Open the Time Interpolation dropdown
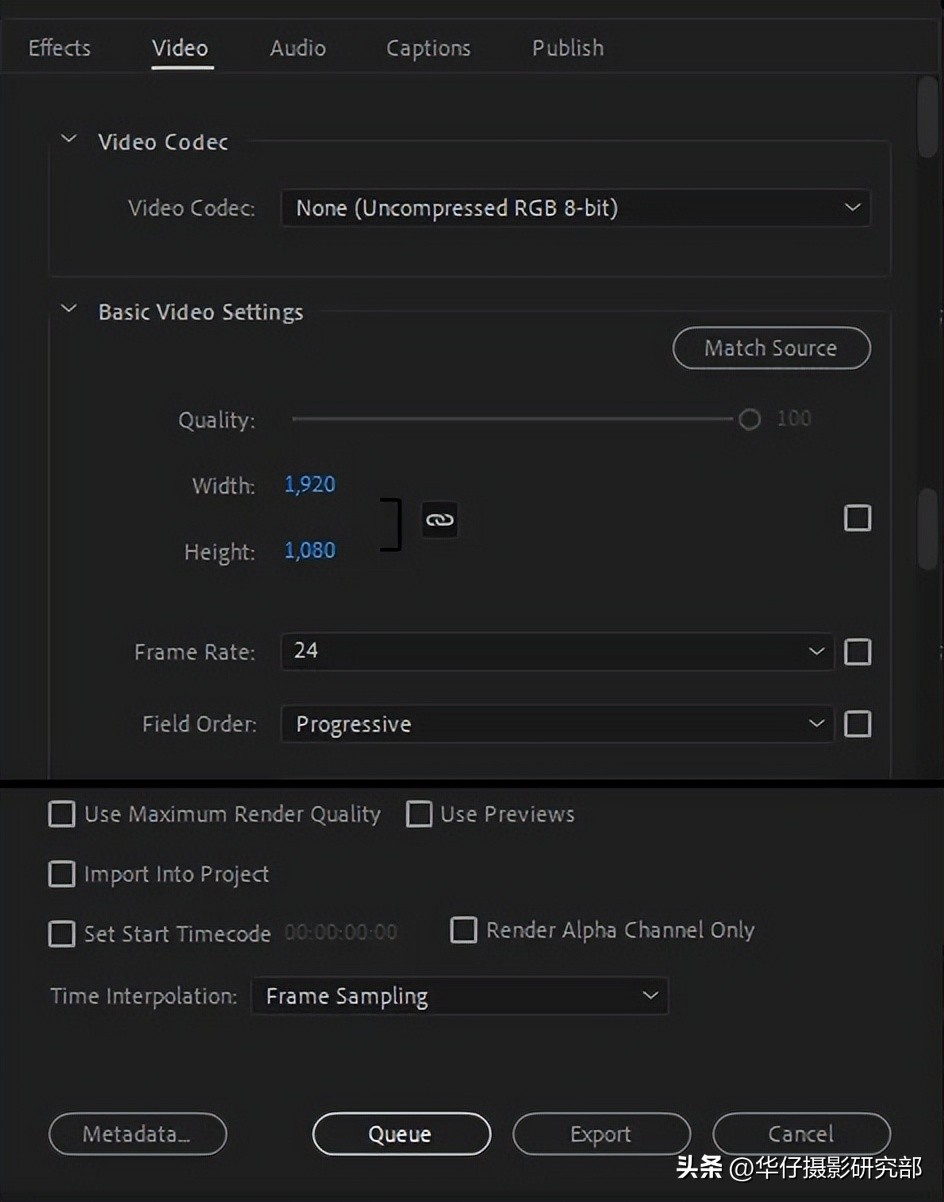This screenshot has width=944, height=1202. point(459,996)
